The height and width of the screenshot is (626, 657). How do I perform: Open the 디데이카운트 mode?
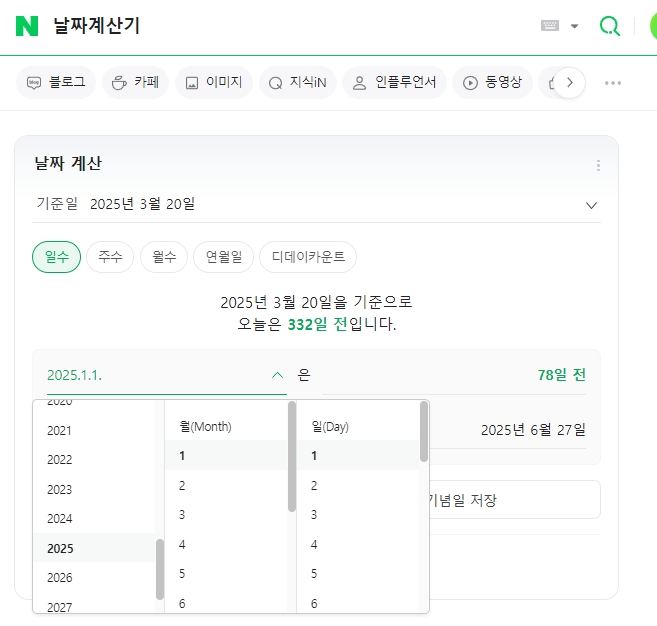point(308,257)
